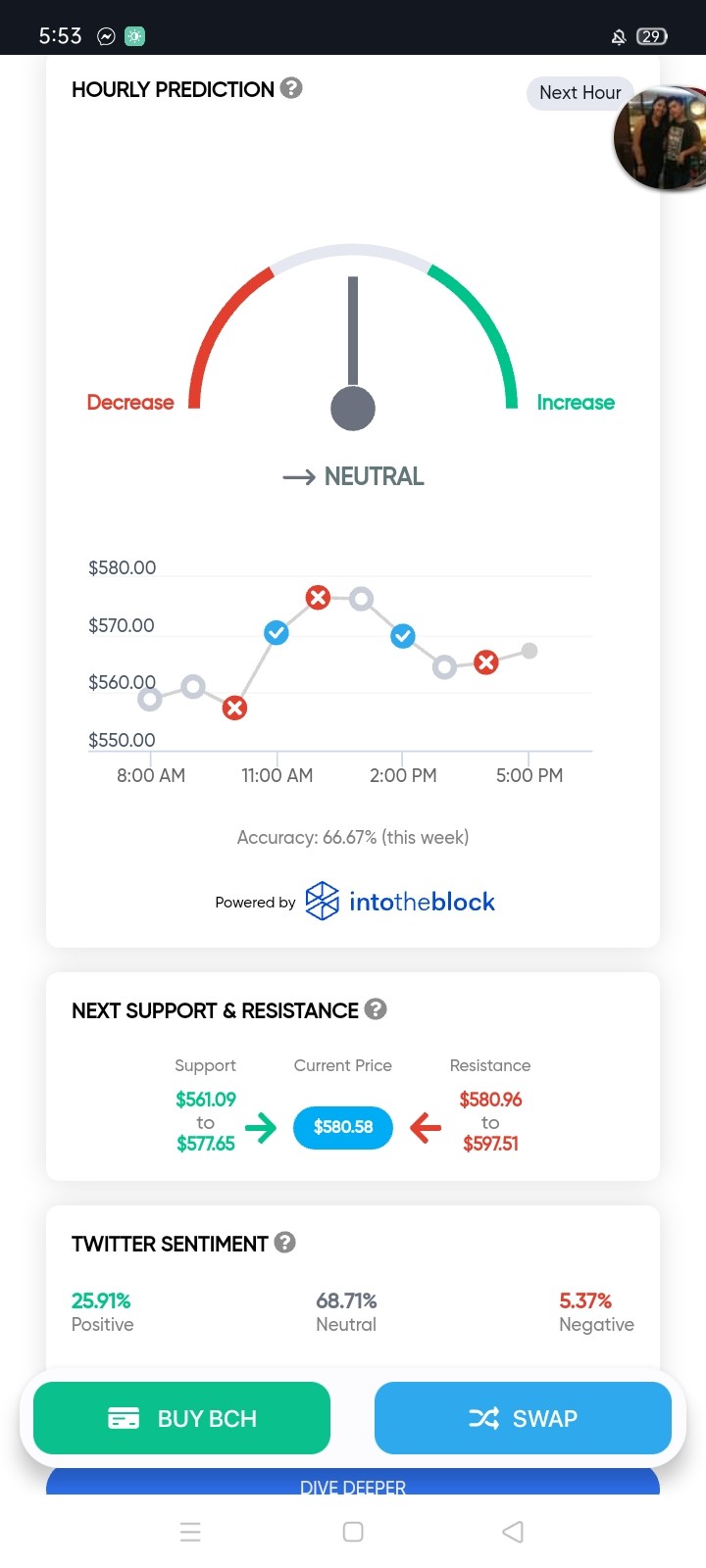Expand the DIVE DEEPER bar
This screenshot has width=706, height=1568.
coord(353,1483)
